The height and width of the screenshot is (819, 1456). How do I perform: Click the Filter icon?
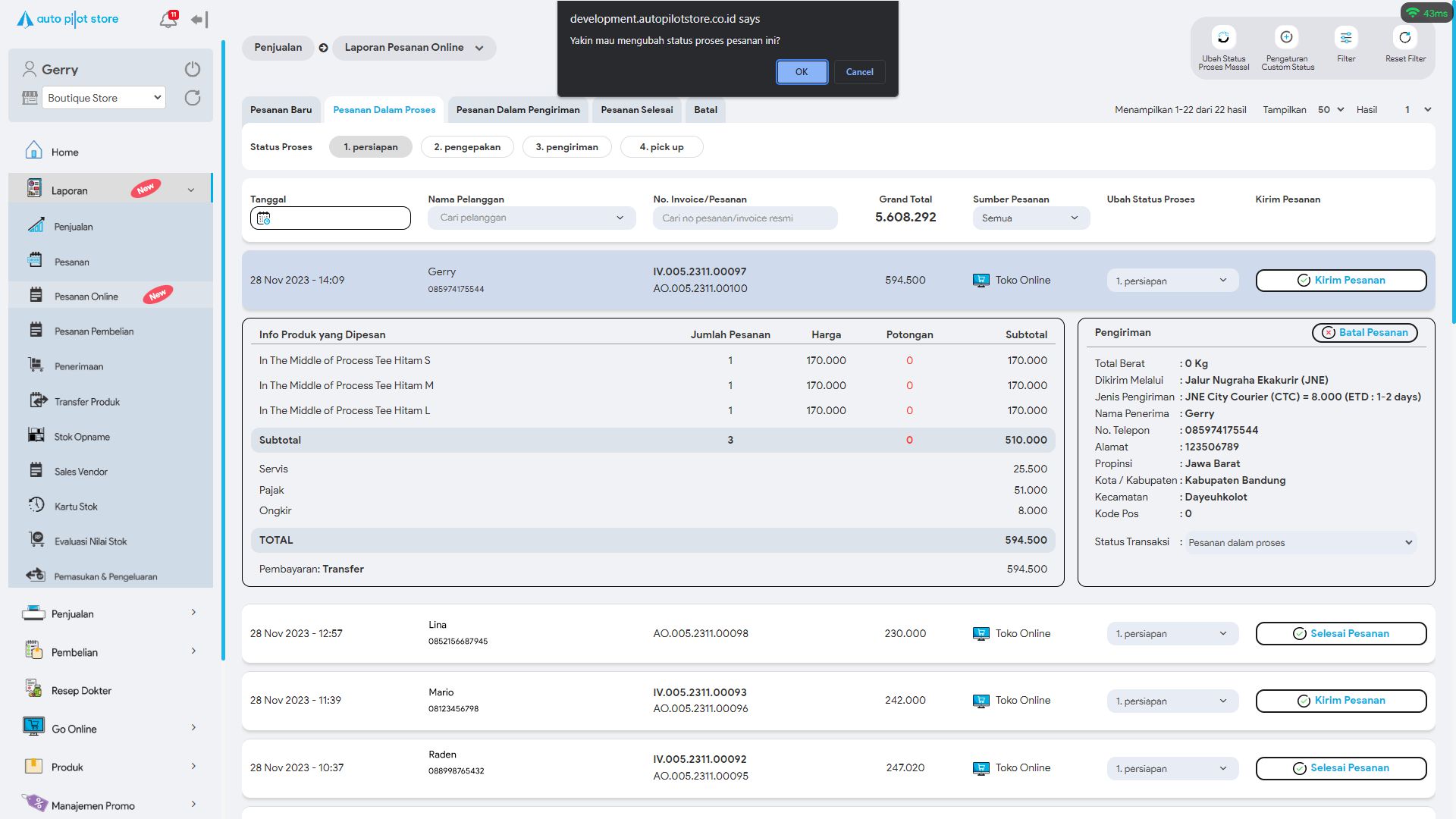(1346, 38)
